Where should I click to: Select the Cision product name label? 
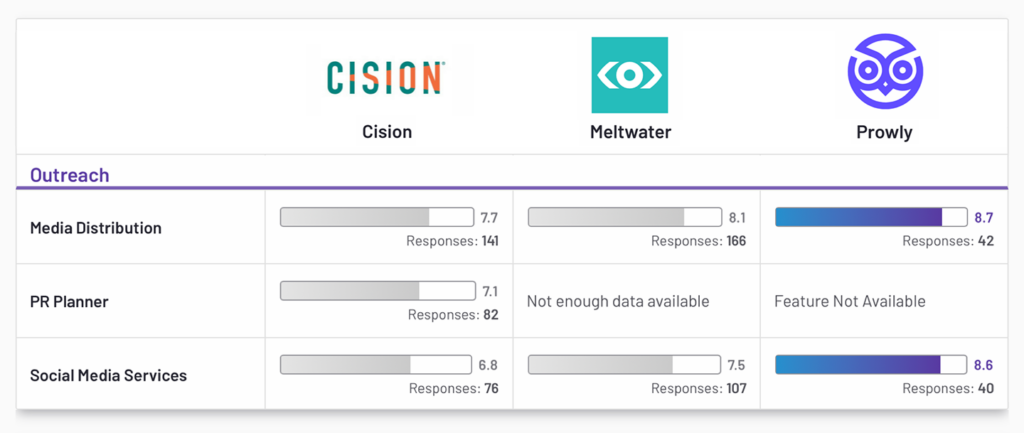[x=387, y=131]
